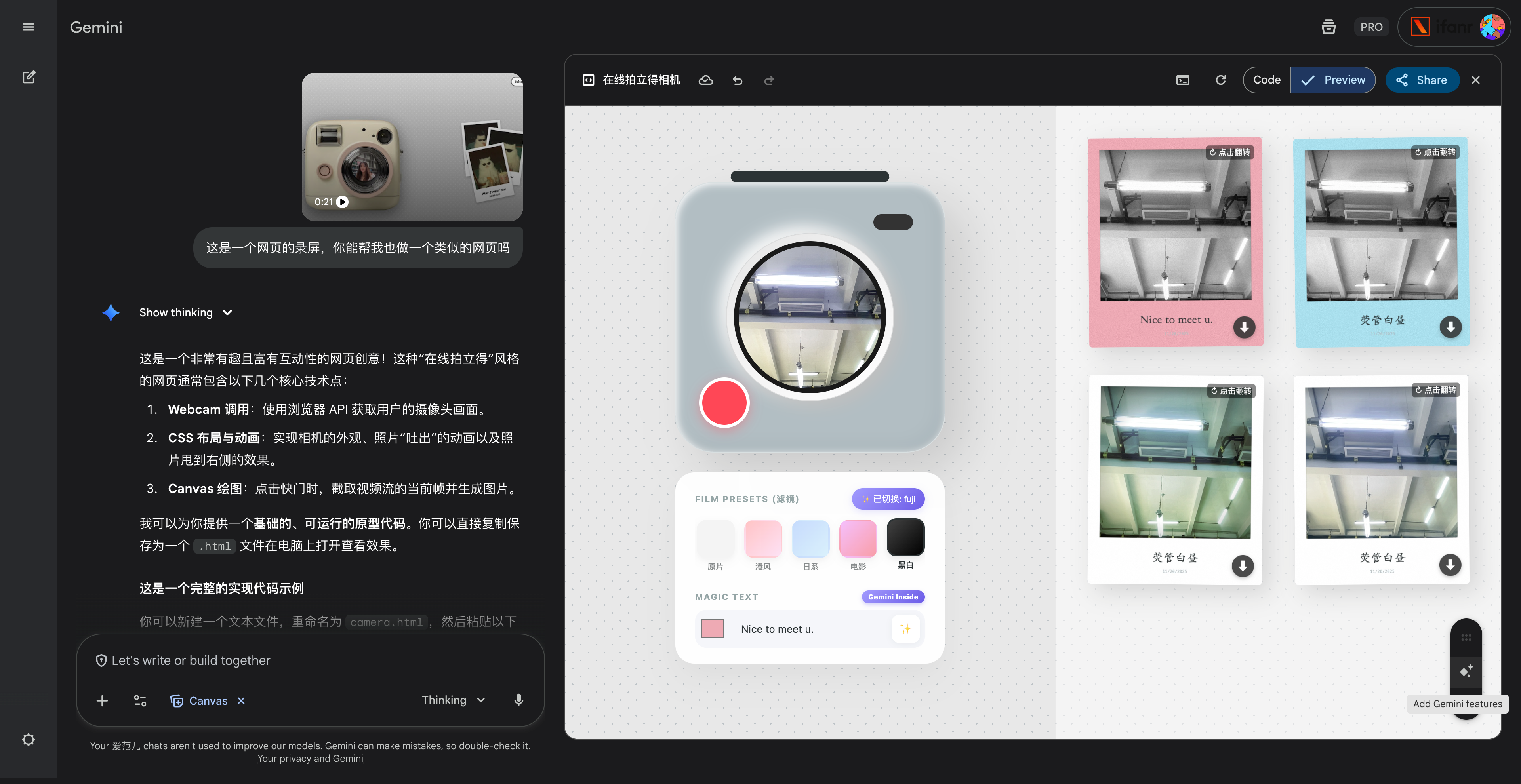Open the plus attachment menu

(102, 701)
